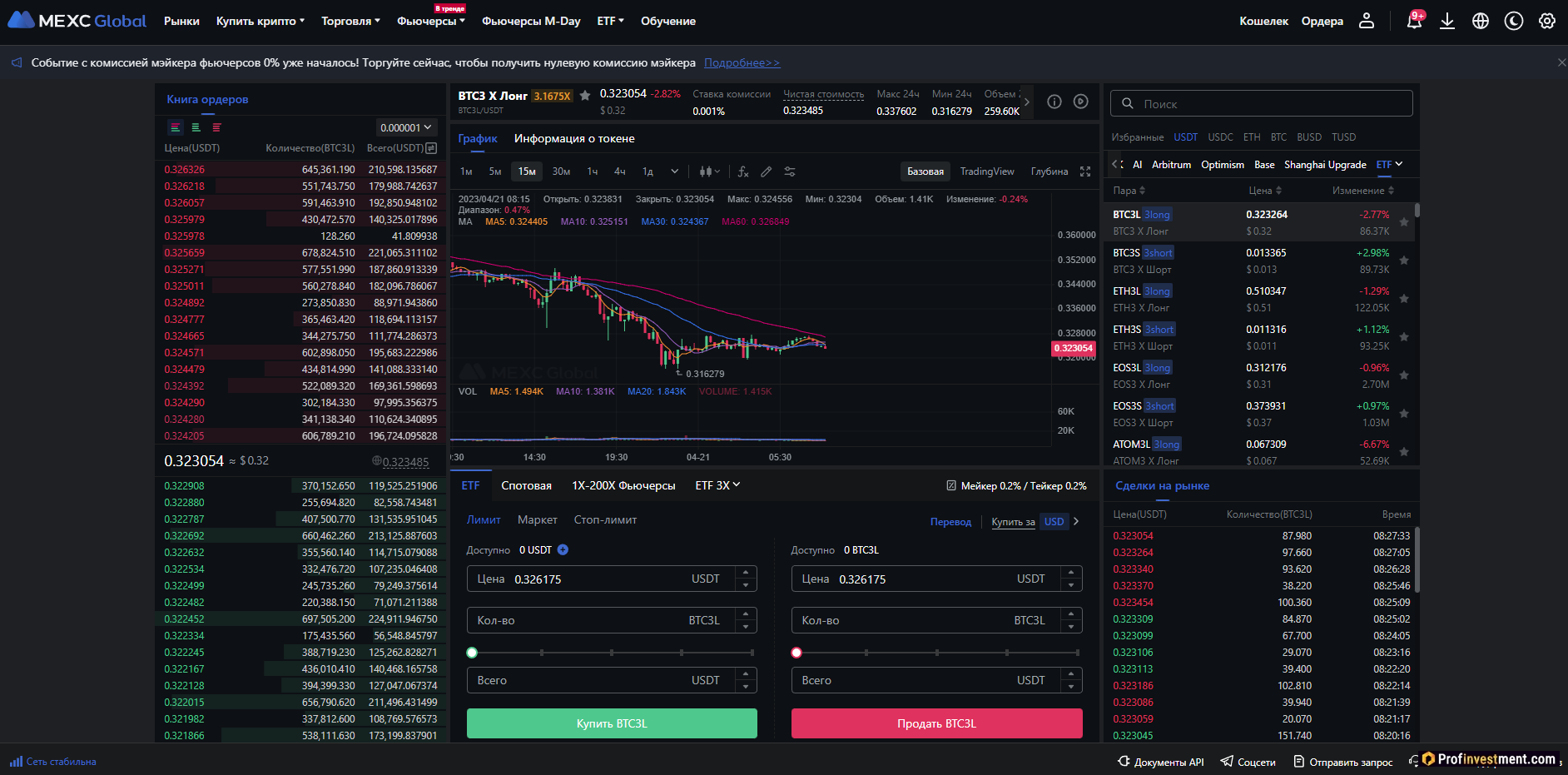Show both bids and asks order book view
Image resolution: width=1568 pixels, height=775 pixels.
click(176, 127)
